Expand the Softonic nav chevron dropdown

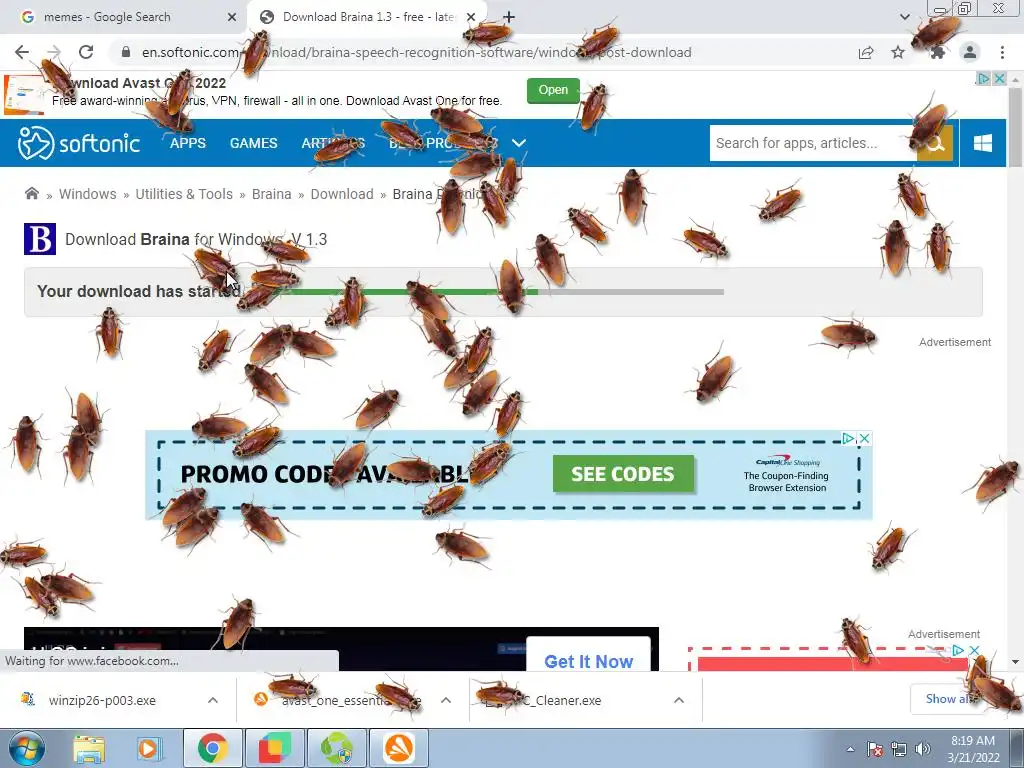coord(519,143)
